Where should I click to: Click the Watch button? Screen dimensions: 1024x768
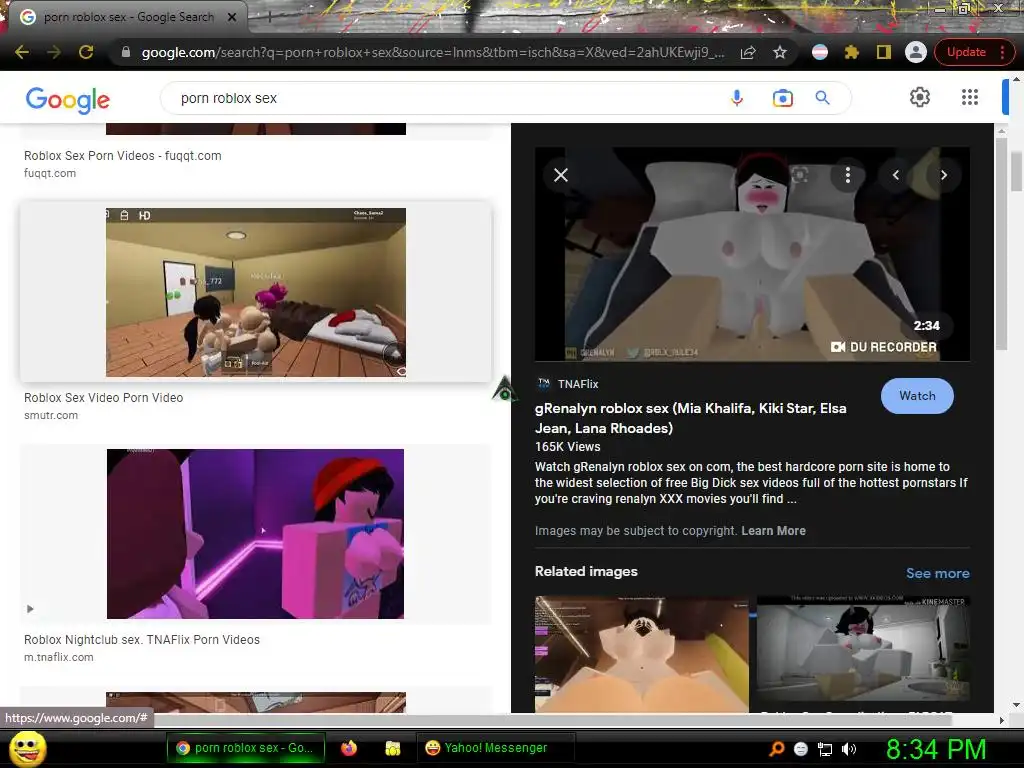click(x=917, y=396)
